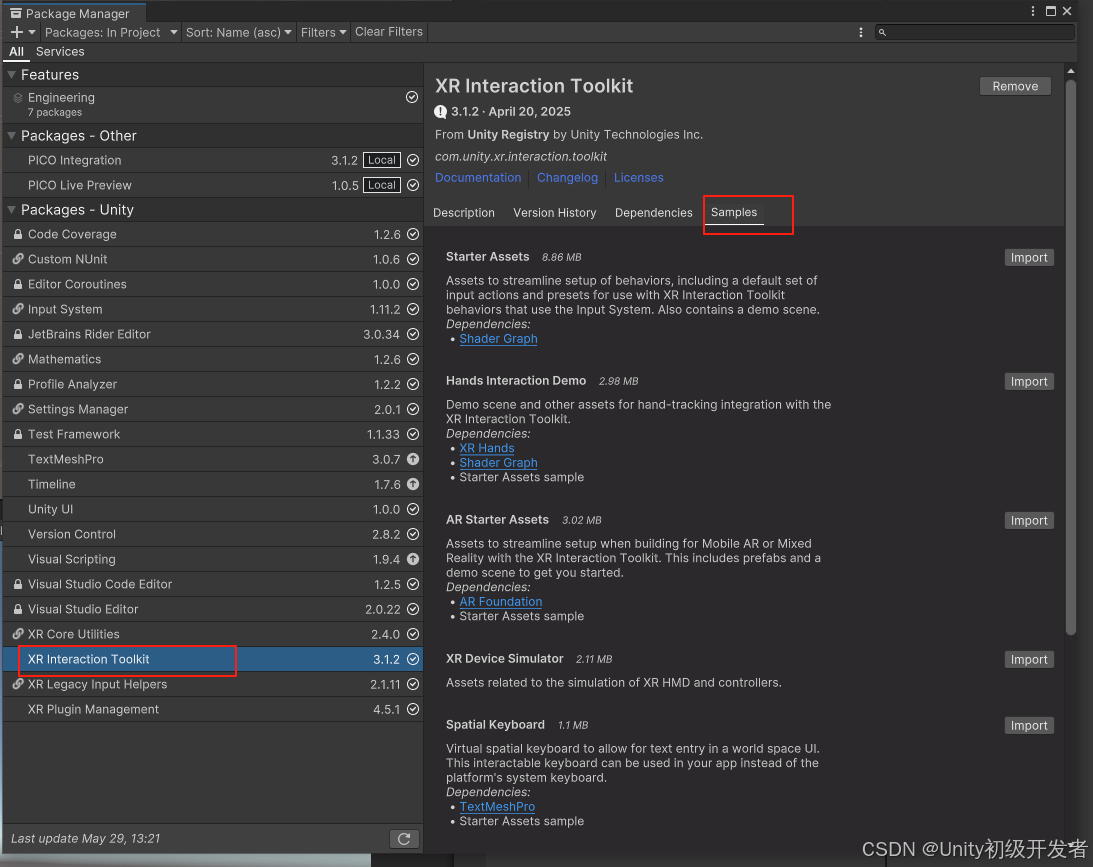This screenshot has height=867, width=1093.
Task: Click the Unity UI installed checkmark
Action: pyautogui.click(x=413, y=509)
